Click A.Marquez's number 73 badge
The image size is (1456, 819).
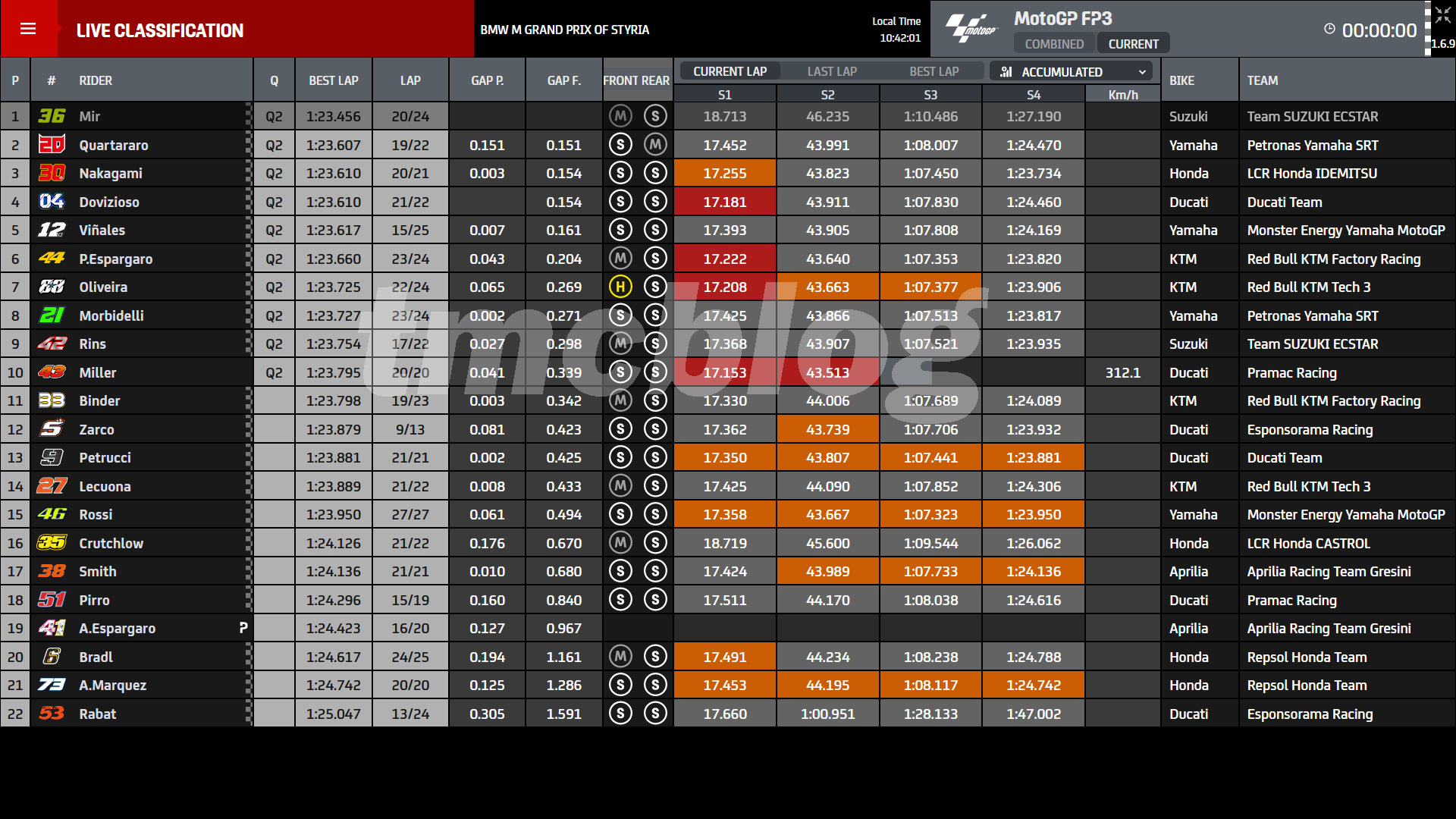pos(52,685)
